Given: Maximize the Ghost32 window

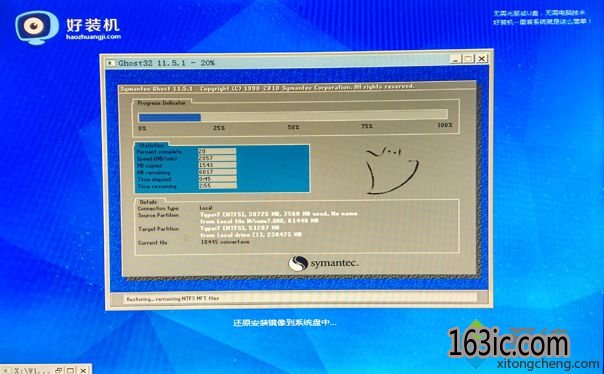Looking at the screenshot, I should [468, 59].
